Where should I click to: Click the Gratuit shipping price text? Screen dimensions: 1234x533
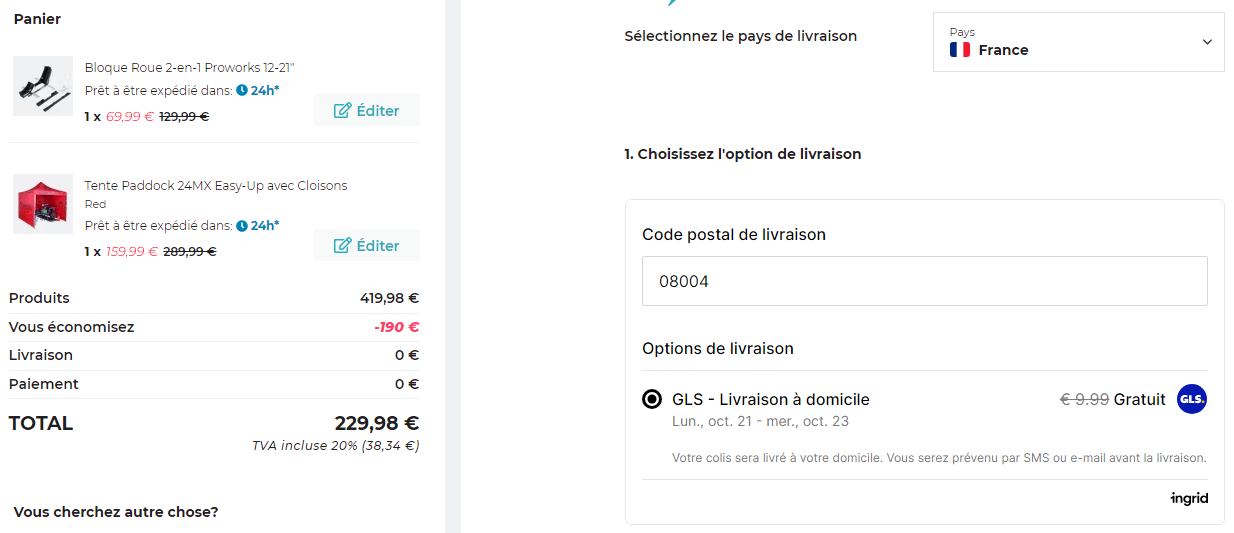click(1139, 399)
